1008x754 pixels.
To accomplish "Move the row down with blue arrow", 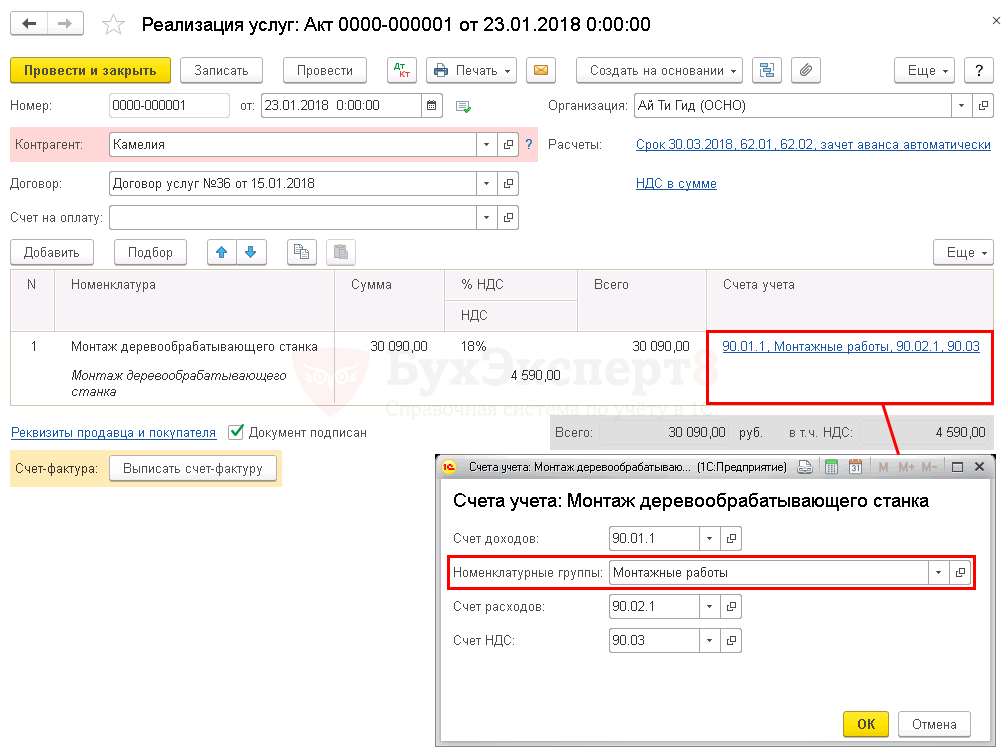I will pos(250,252).
